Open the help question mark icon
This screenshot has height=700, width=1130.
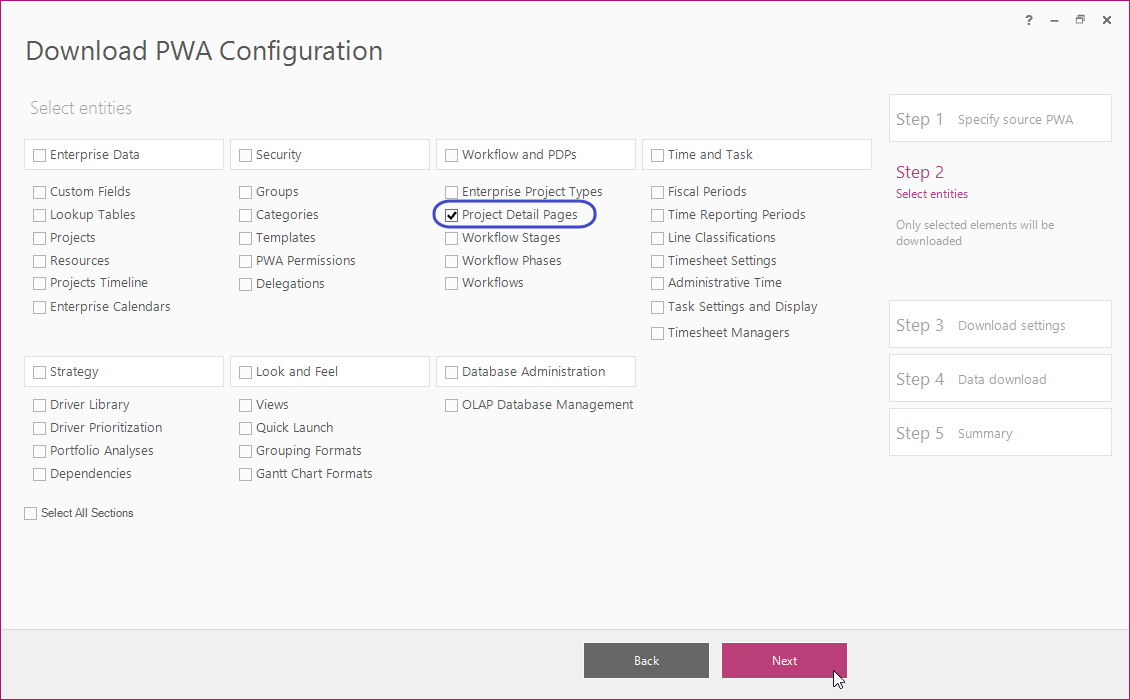[x=1028, y=20]
